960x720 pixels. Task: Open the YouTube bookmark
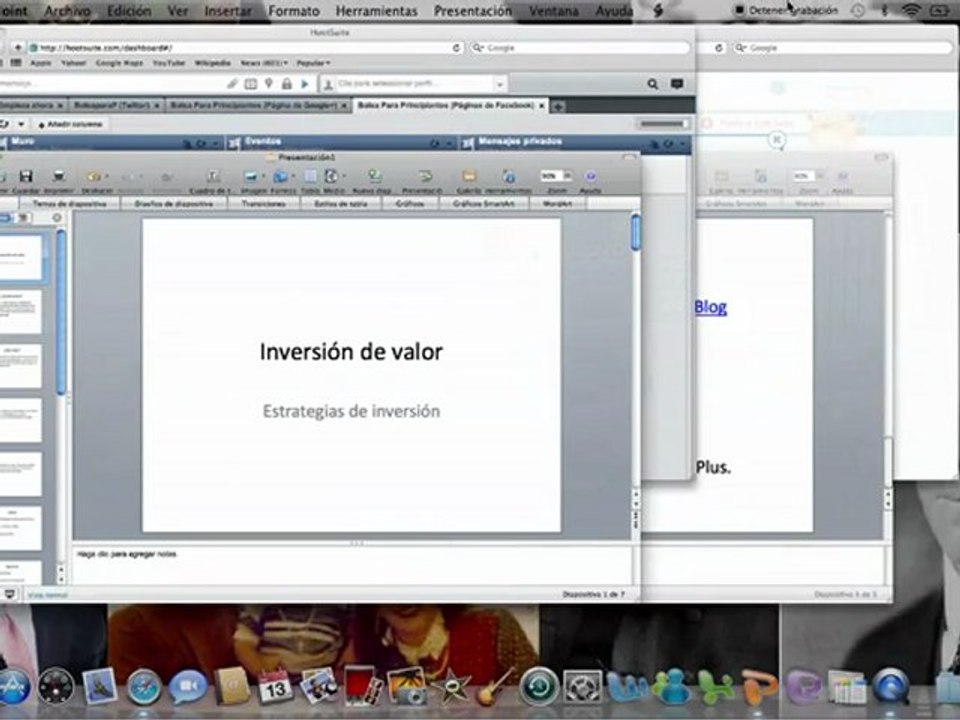[168, 62]
